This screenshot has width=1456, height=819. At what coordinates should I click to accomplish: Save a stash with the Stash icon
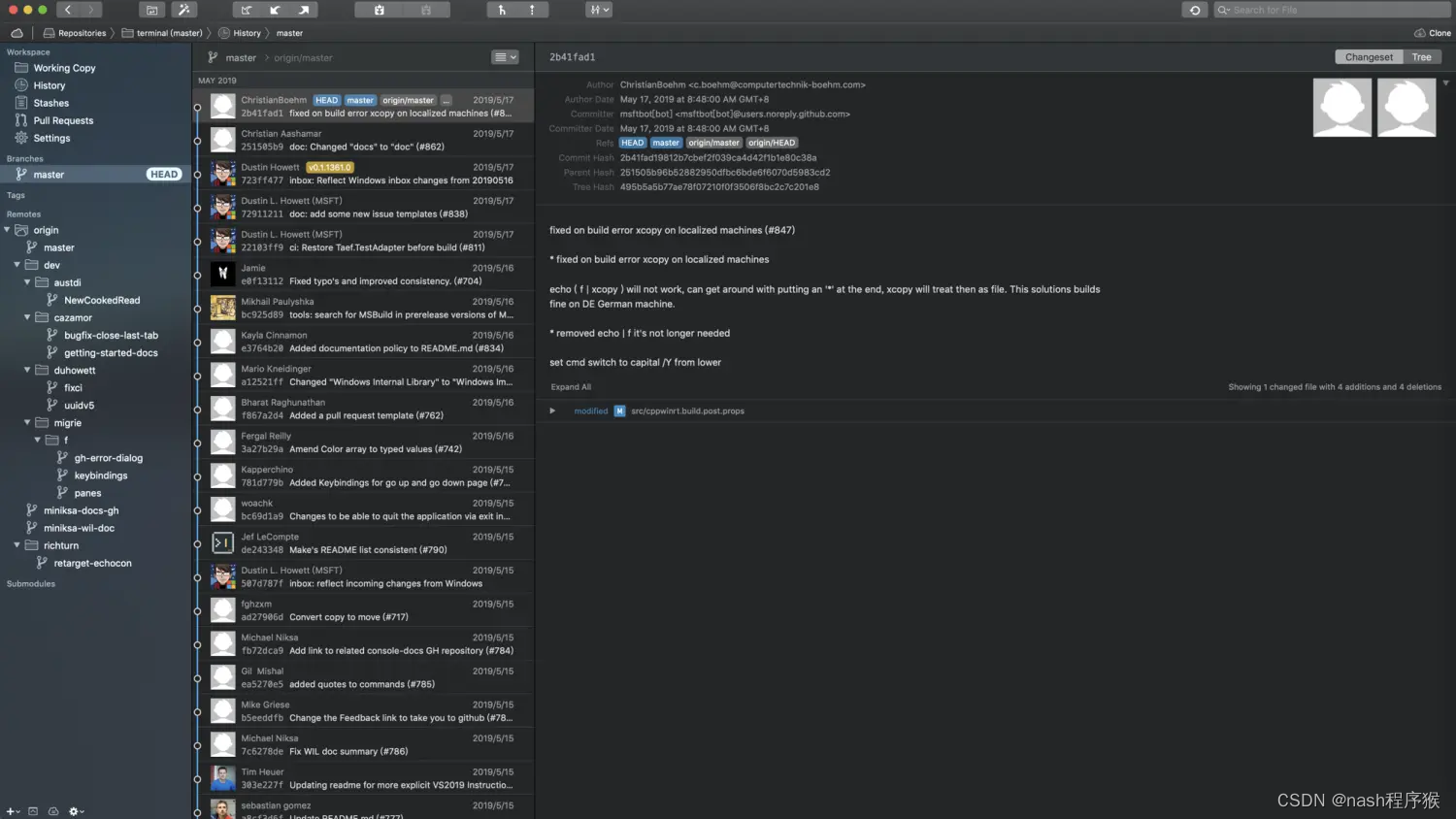point(380,10)
